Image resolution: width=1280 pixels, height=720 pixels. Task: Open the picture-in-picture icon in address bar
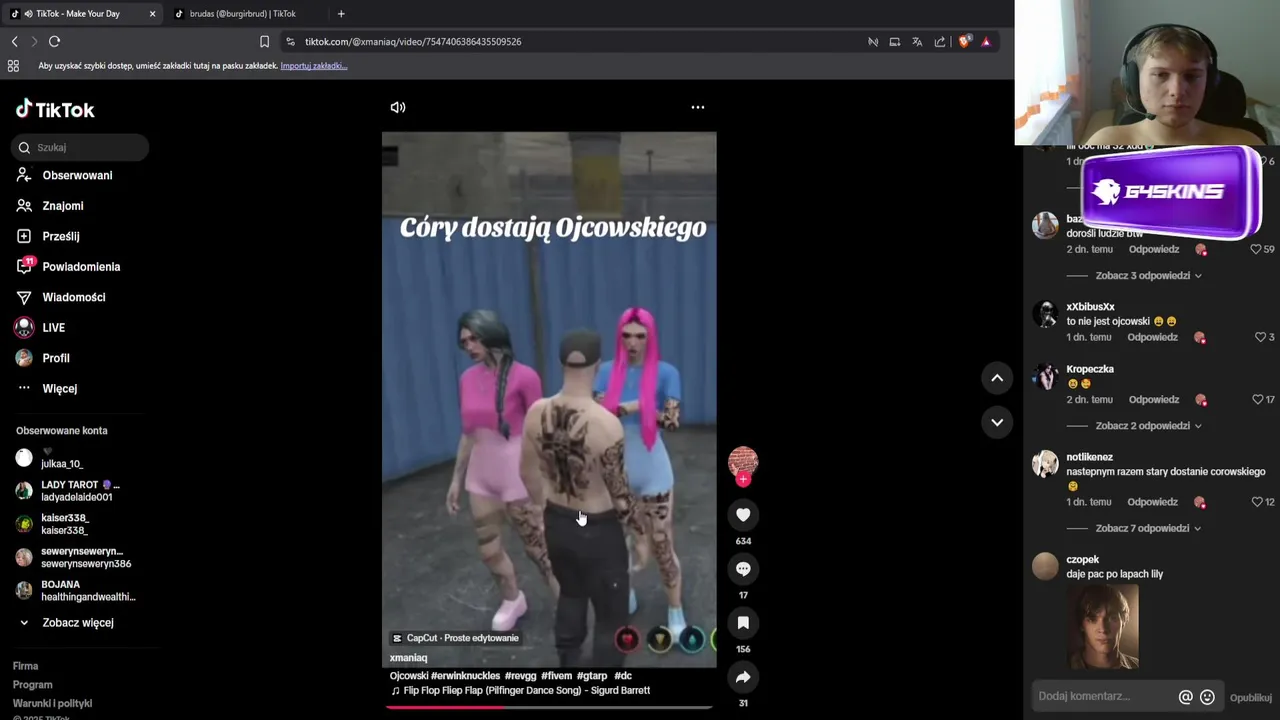[895, 42]
